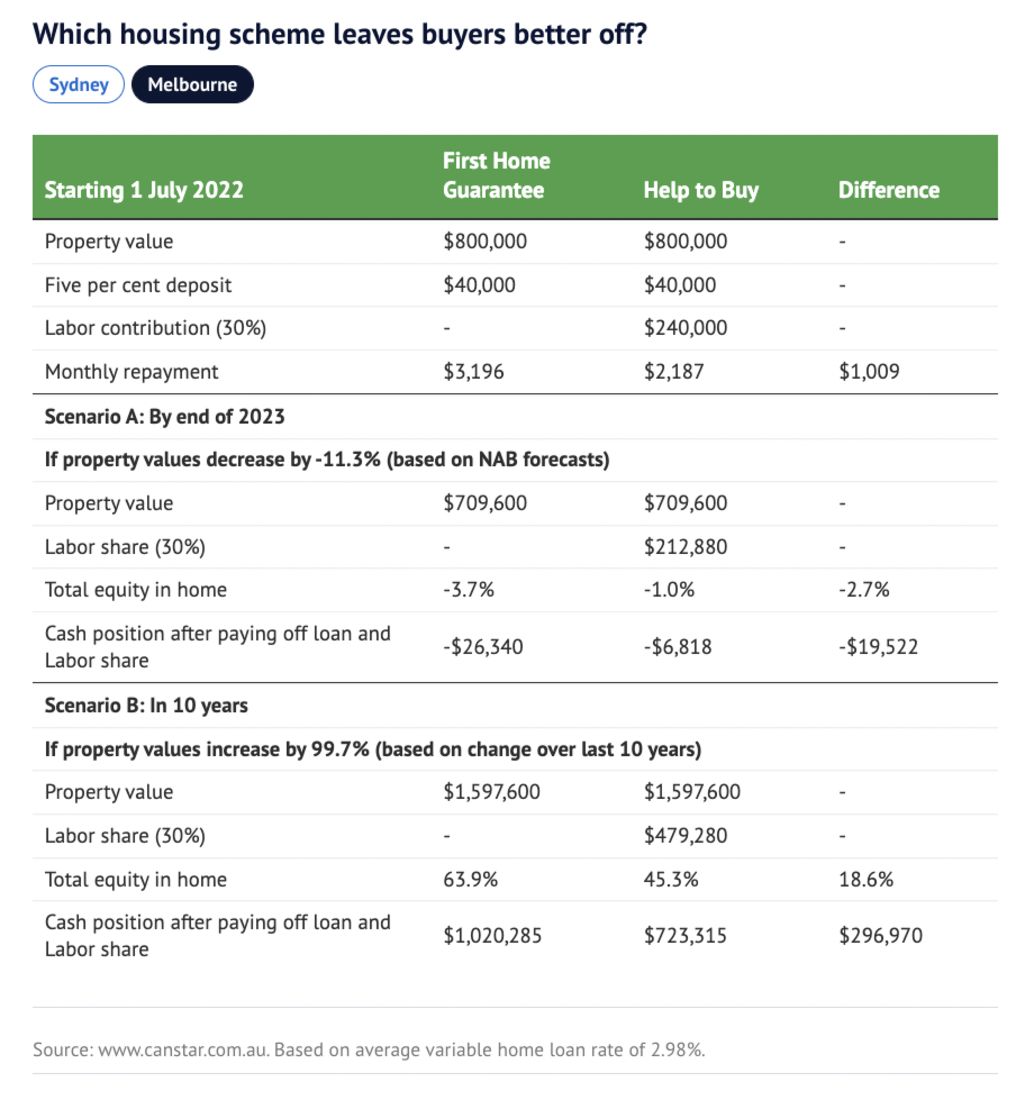1024x1100 pixels.
Task: Select the $212,880 Labor share value
Action: 685,547
